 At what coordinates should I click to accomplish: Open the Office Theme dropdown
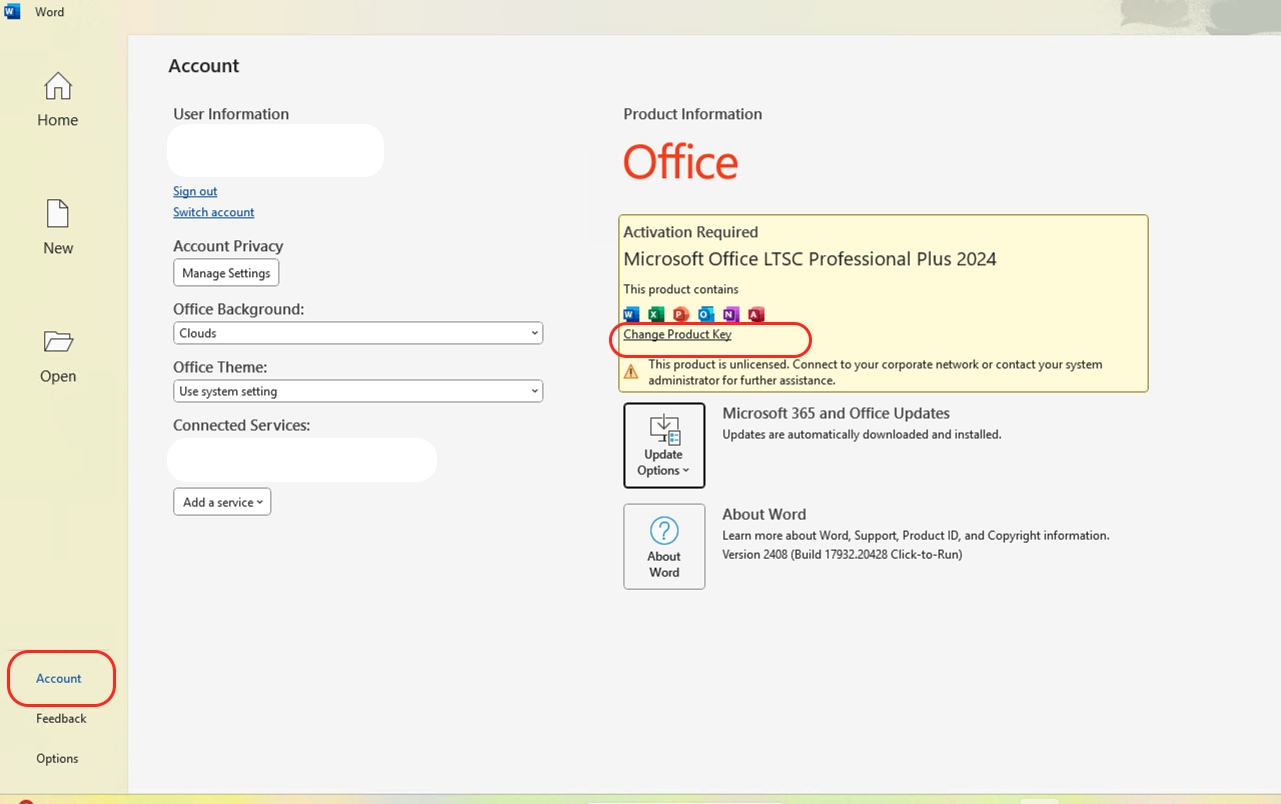click(x=358, y=391)
